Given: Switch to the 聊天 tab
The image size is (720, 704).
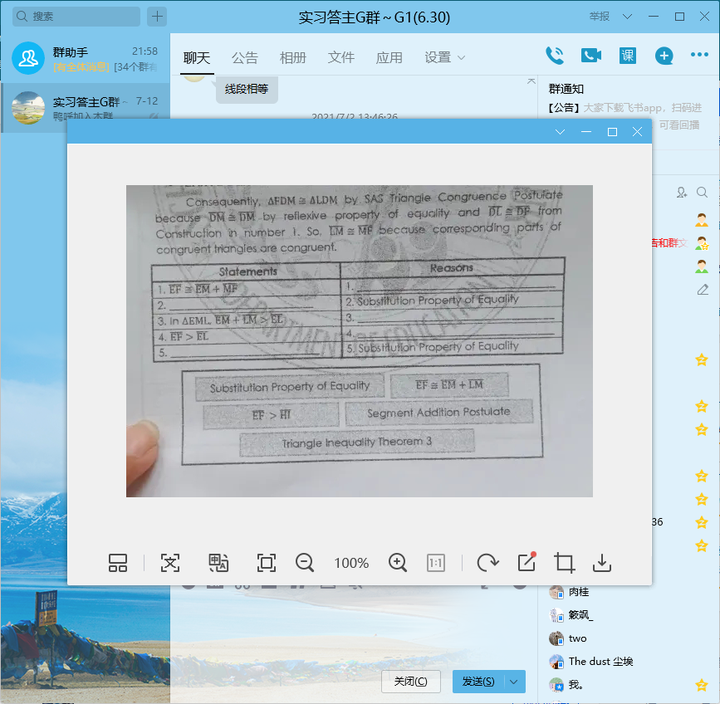Looking at the screenshot, I should (x=197, y=58).
